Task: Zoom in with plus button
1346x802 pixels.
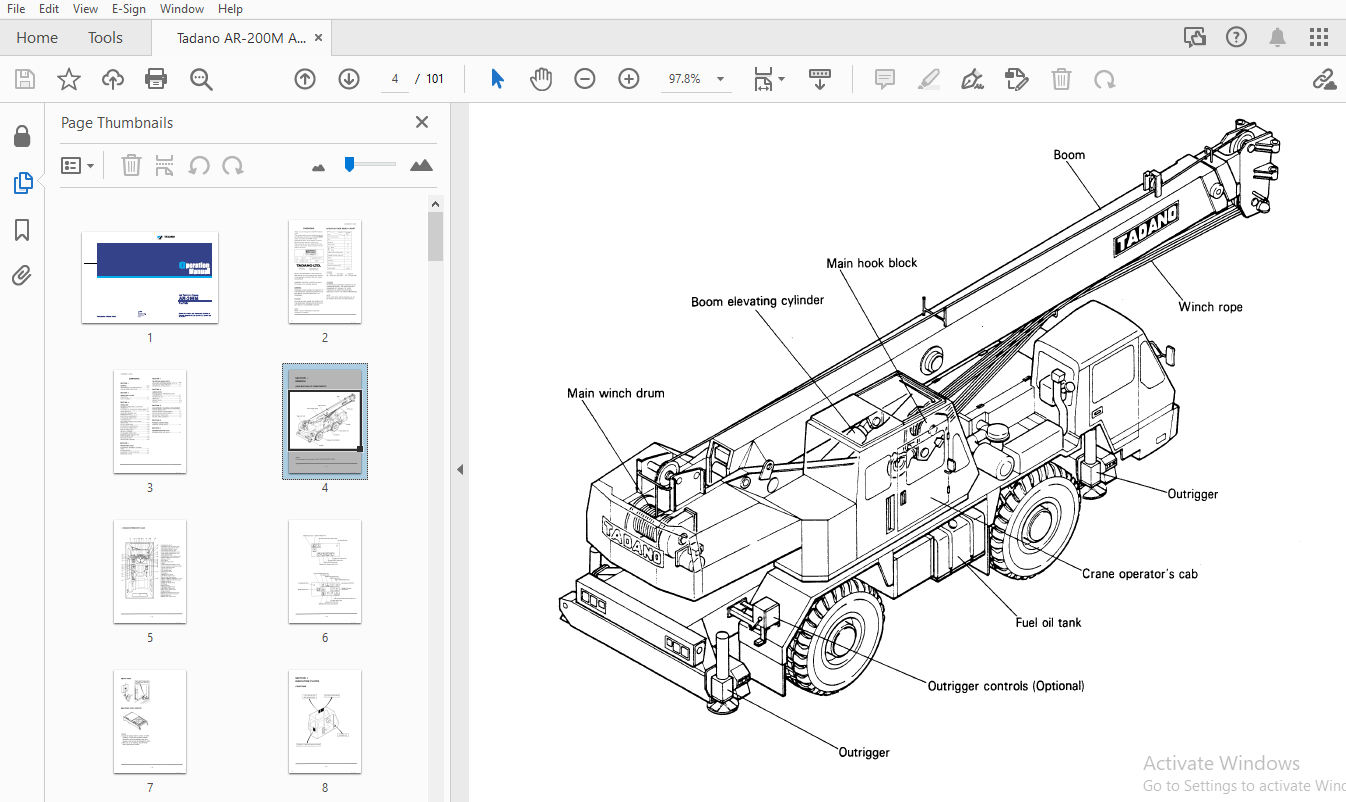Action: point(629,79)
